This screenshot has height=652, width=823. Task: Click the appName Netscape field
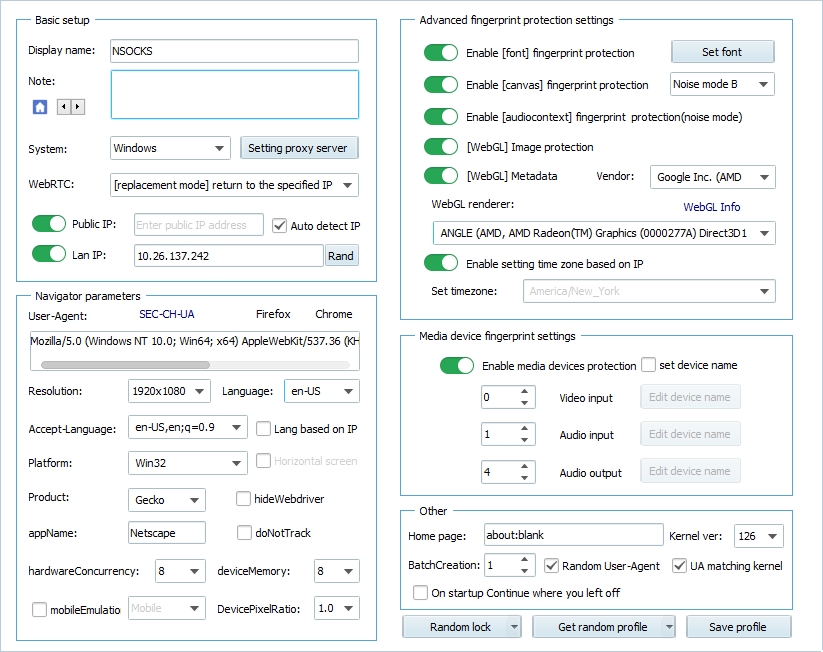click(166, 533)
